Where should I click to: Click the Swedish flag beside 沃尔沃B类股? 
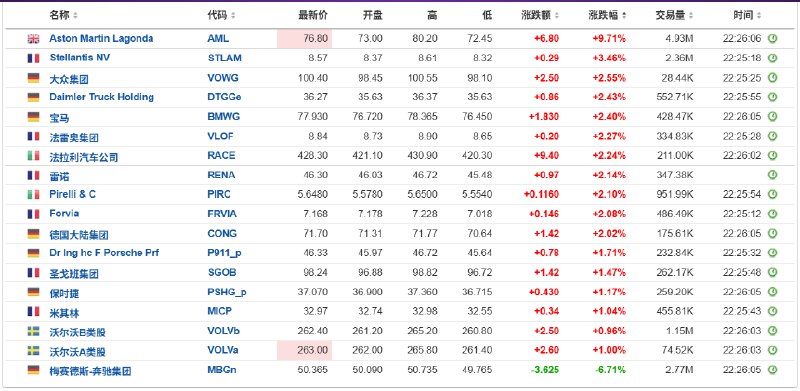pyautogui.click(x=33, y=331)
